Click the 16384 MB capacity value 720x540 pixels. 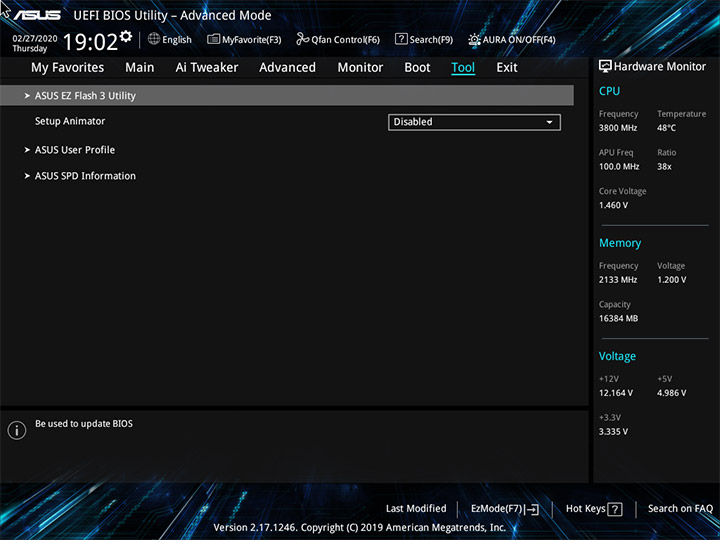click(618, 318)
